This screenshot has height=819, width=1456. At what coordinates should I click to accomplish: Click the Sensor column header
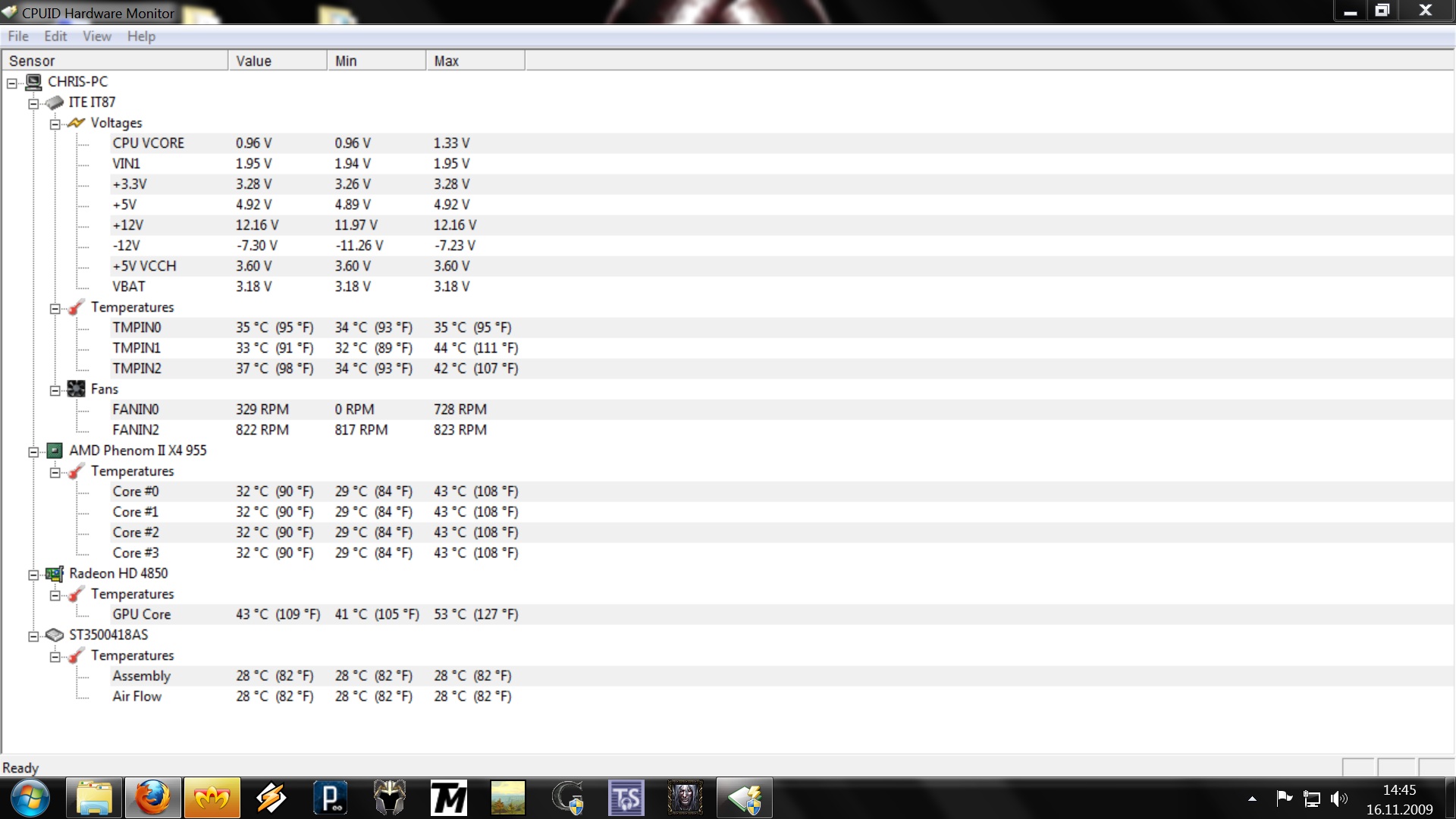click(115, 61)
